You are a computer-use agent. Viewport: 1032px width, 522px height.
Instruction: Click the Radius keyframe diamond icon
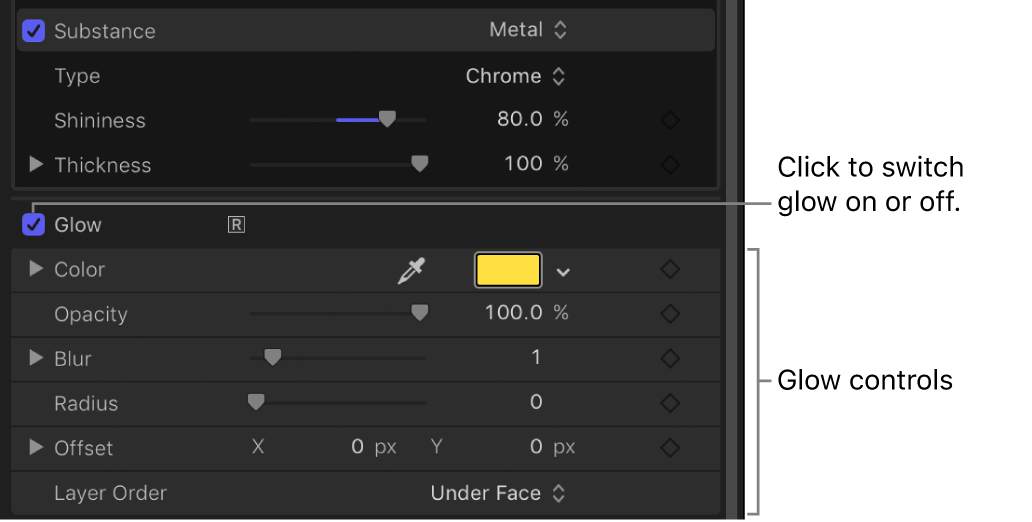670,403
